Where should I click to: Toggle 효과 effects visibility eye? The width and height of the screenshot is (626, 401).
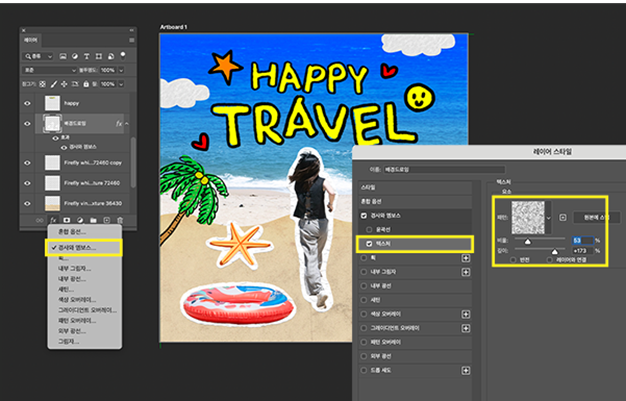(x=55, y=138)
